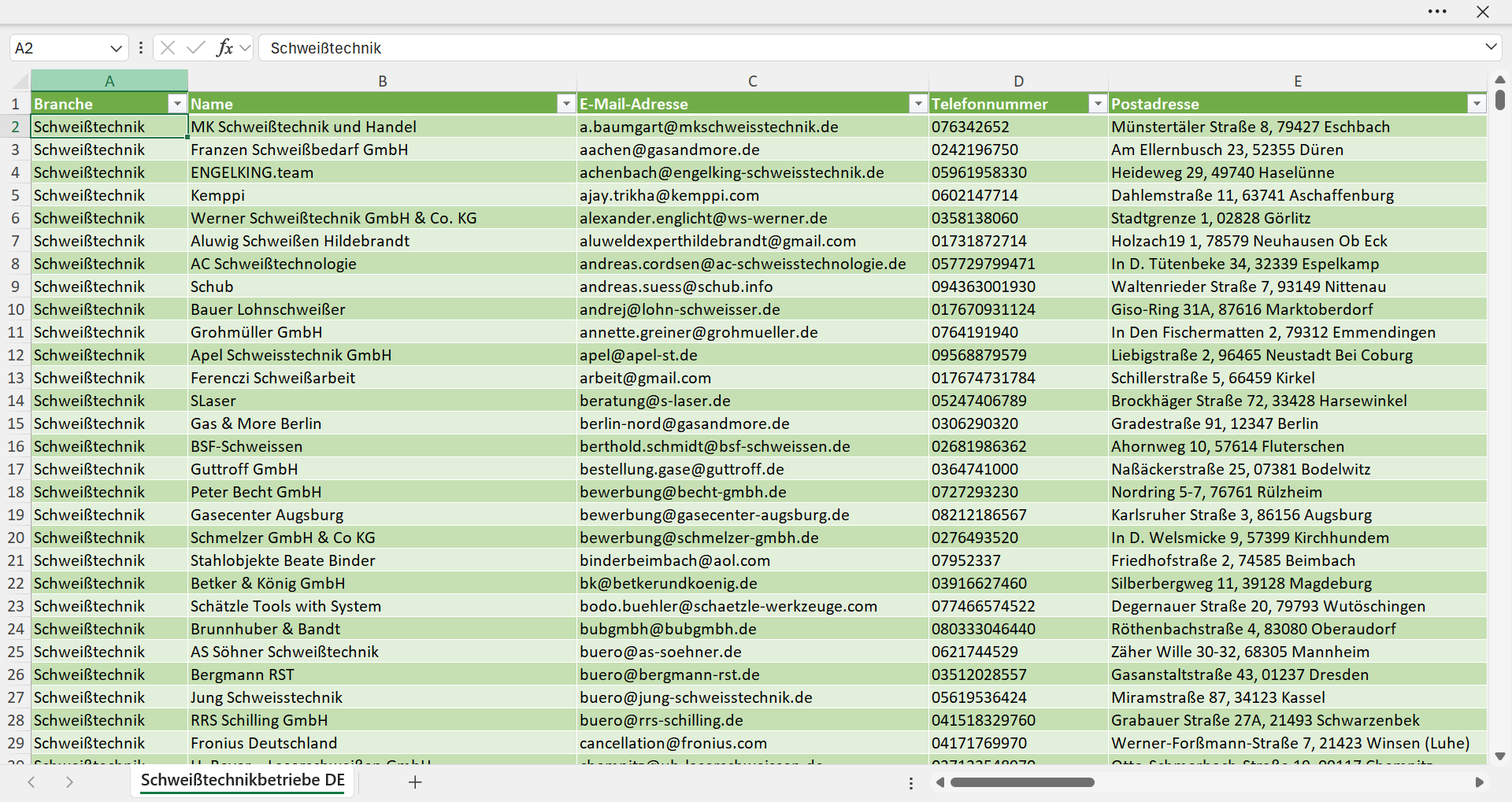This screenshot has width=1512, height=802.
Task: Go to previous sheet with left arrow
Action: pos(31,782)
